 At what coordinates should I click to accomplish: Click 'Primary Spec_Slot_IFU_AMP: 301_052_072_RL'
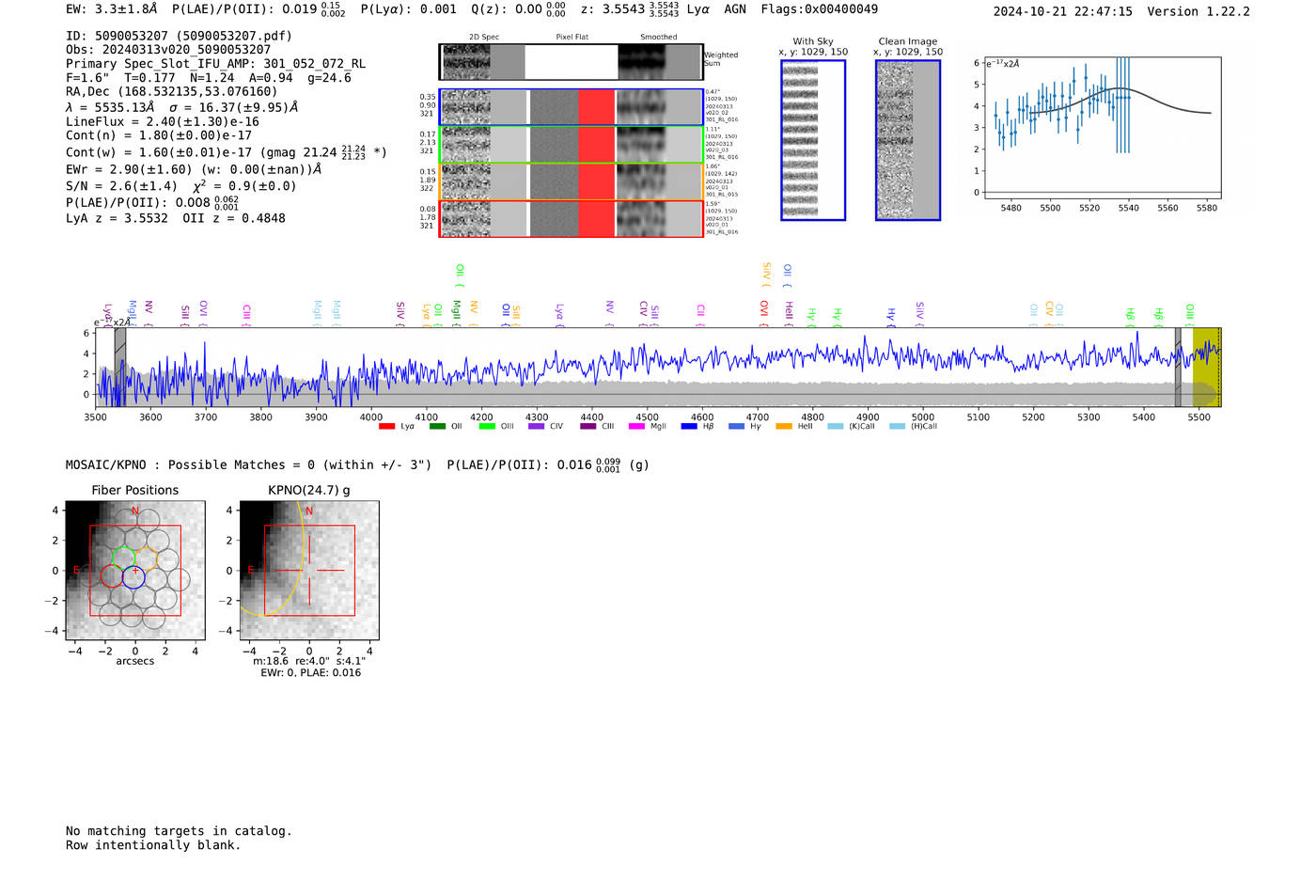[x=216, y=64]
